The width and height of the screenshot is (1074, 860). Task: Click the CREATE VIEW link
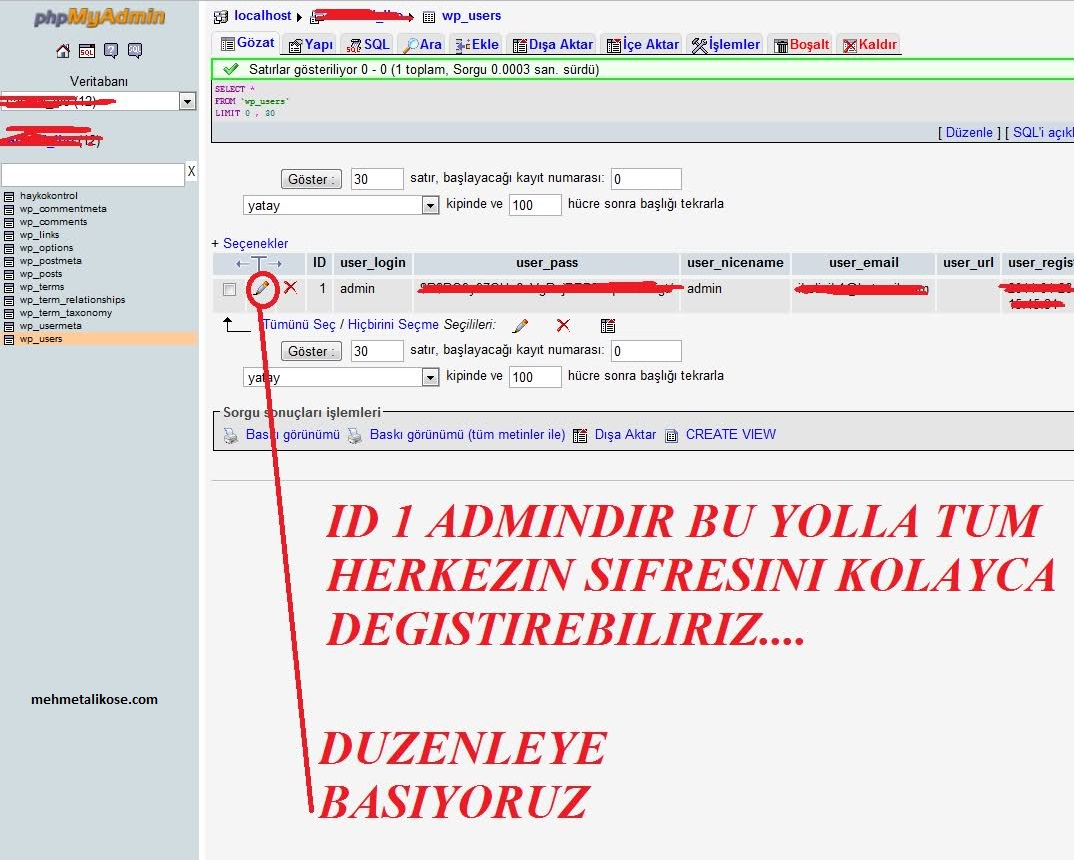coord(730,434)
